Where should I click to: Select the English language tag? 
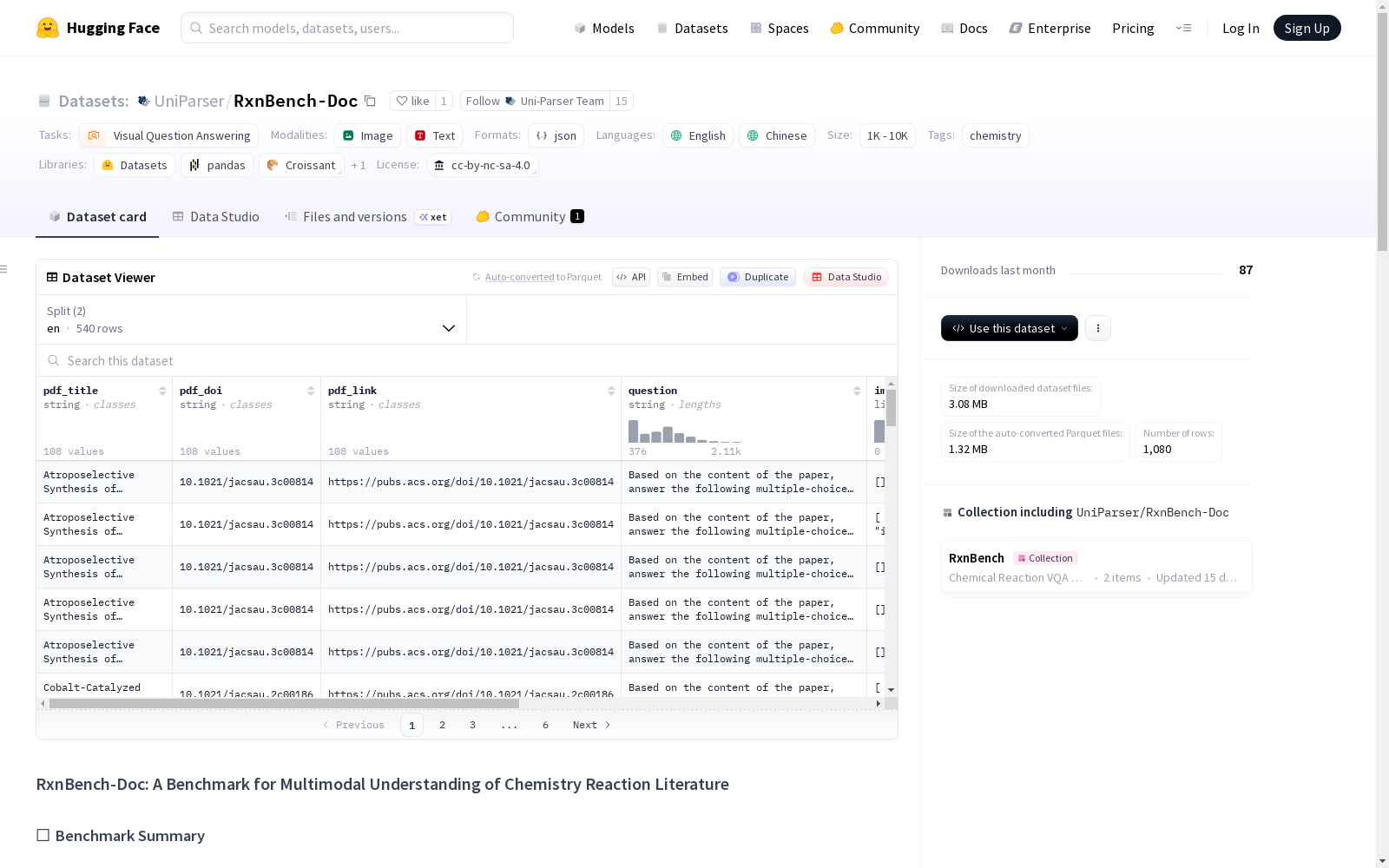[x=698, y=135]
